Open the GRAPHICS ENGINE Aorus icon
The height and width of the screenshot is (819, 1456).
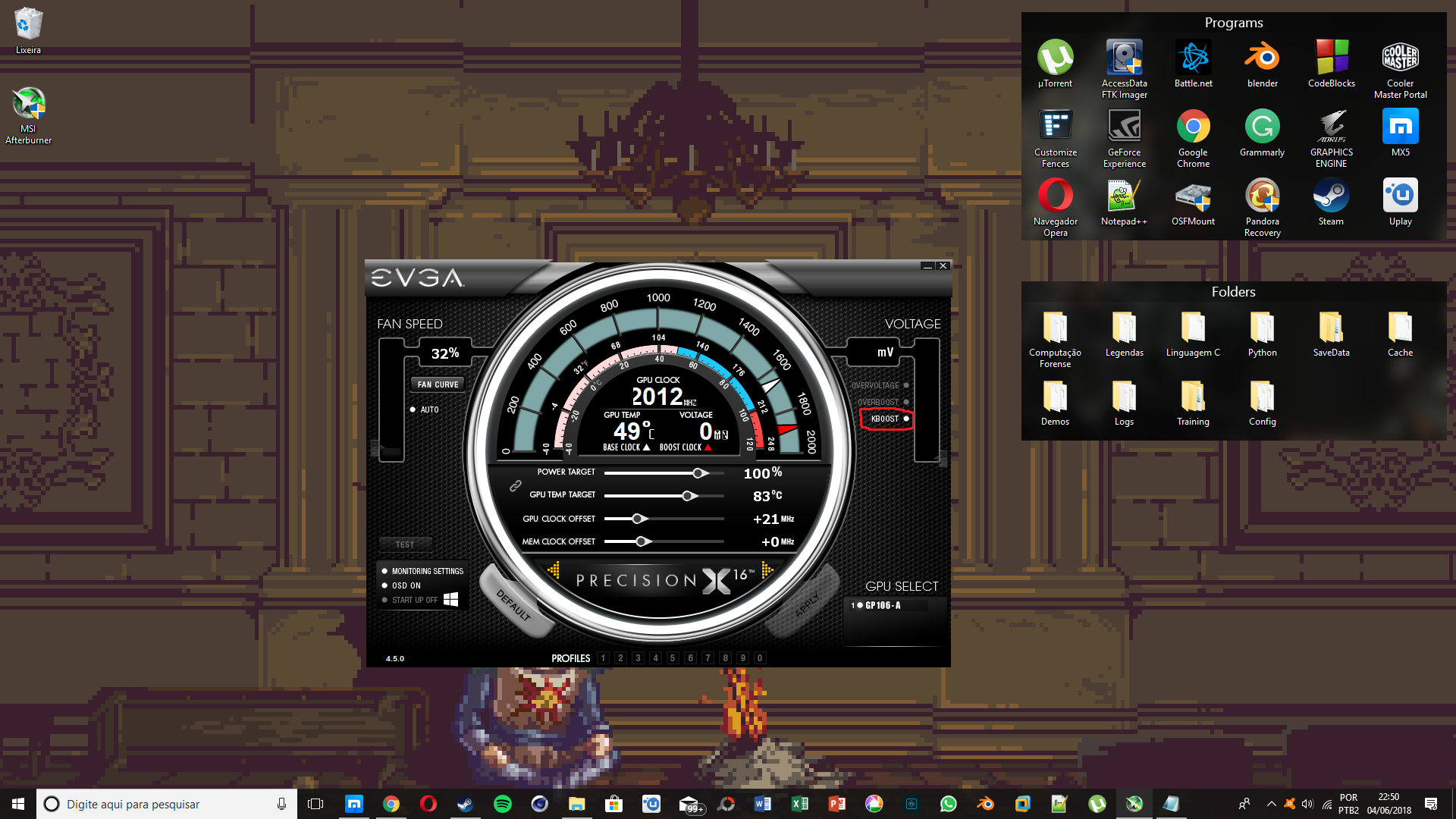(1331, 138)
